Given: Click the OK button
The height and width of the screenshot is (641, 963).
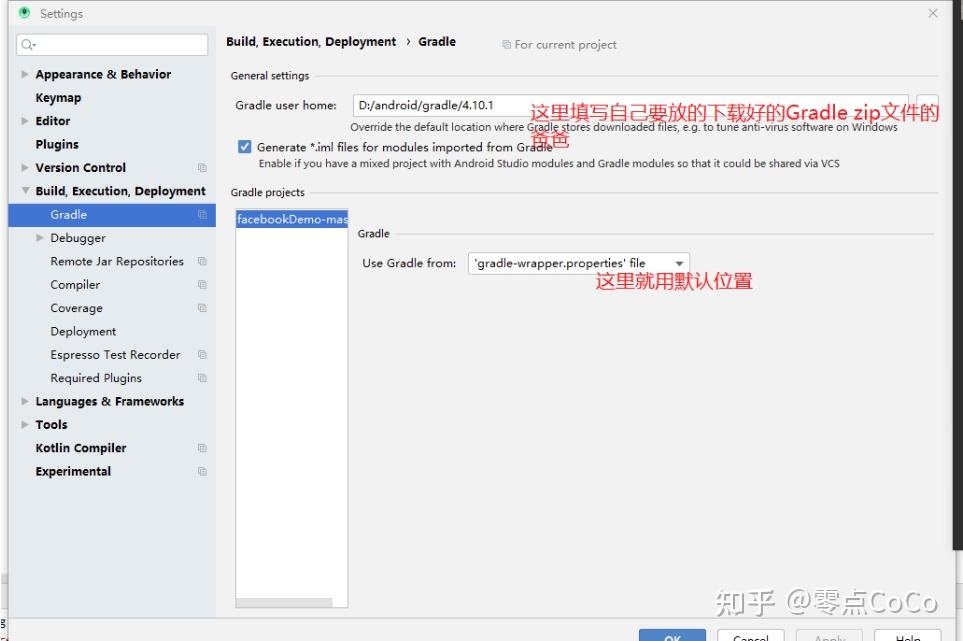Looking at the screenshot, I should click(673, 635).
